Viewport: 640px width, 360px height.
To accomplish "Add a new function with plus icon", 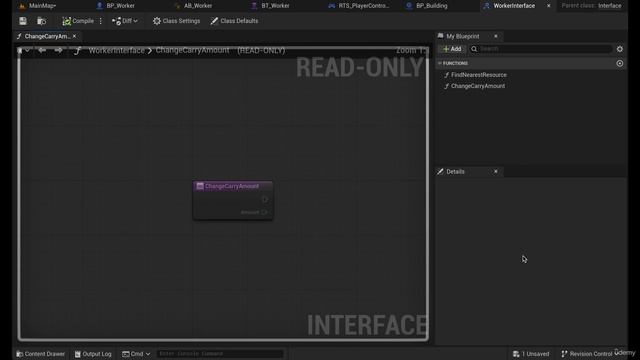I will point(620,63).
